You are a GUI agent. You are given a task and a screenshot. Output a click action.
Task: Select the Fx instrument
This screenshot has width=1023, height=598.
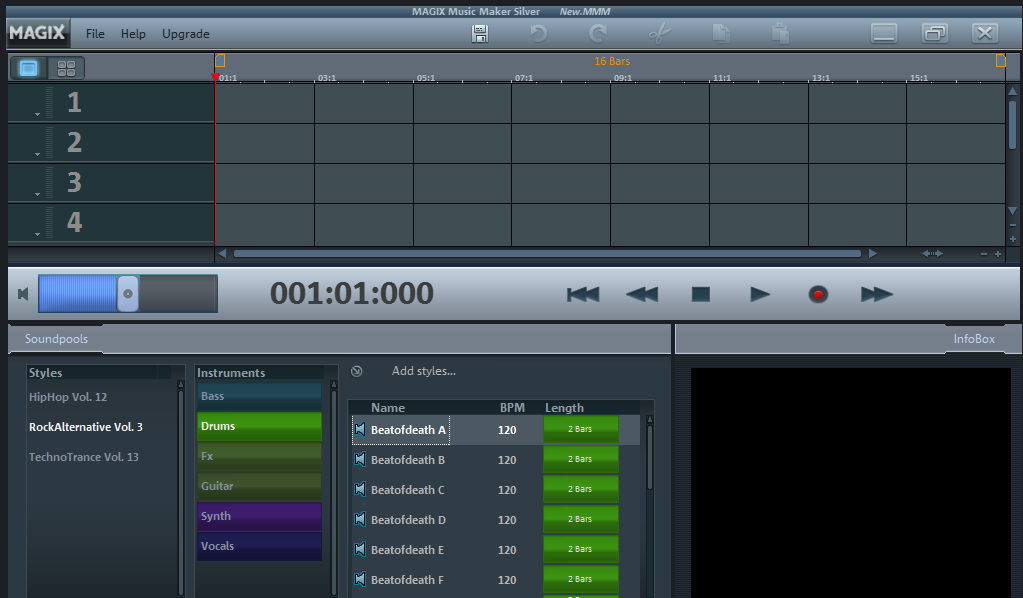click(x=259, y=456)
